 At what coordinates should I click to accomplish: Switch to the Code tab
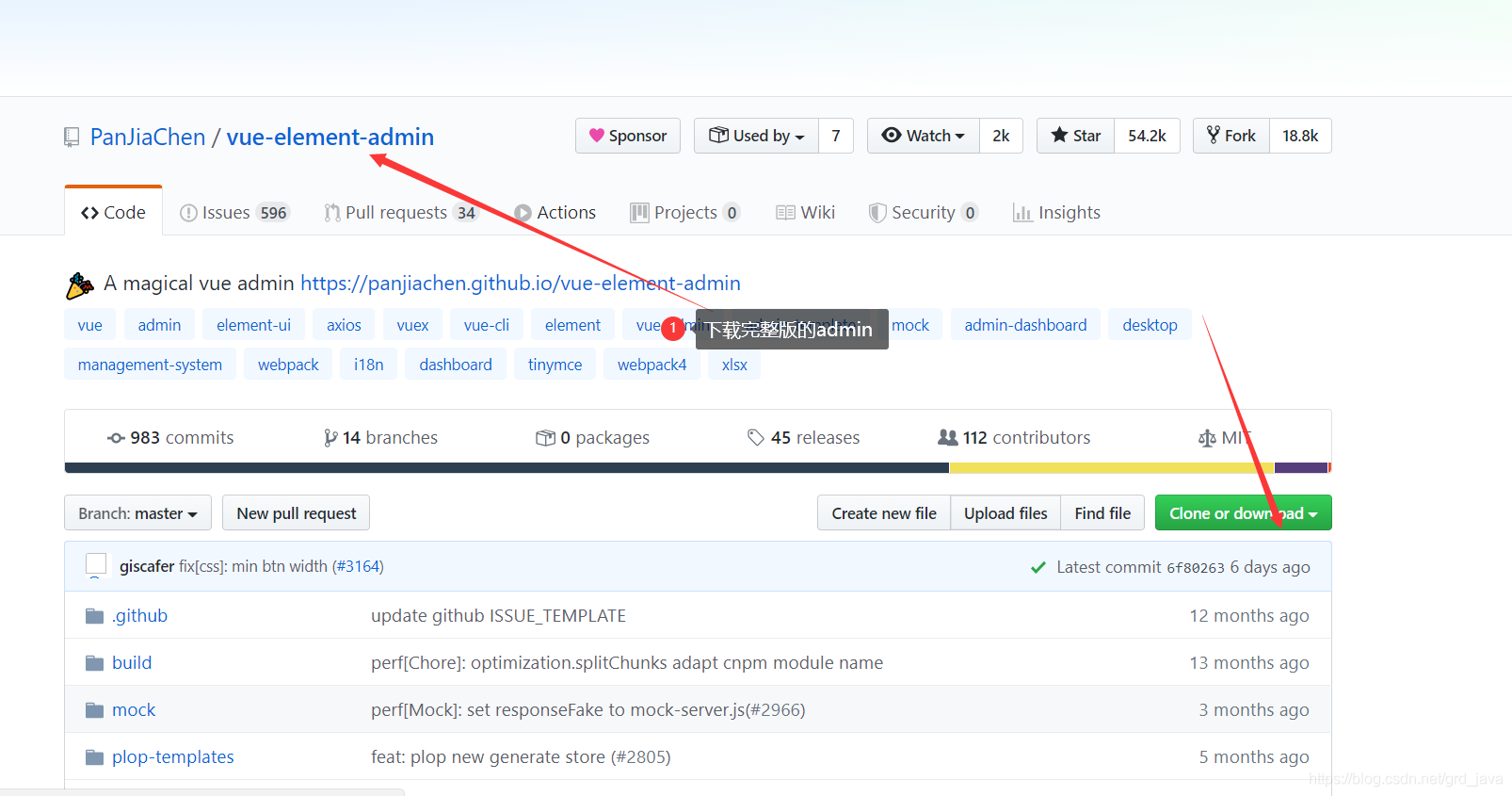113,212
